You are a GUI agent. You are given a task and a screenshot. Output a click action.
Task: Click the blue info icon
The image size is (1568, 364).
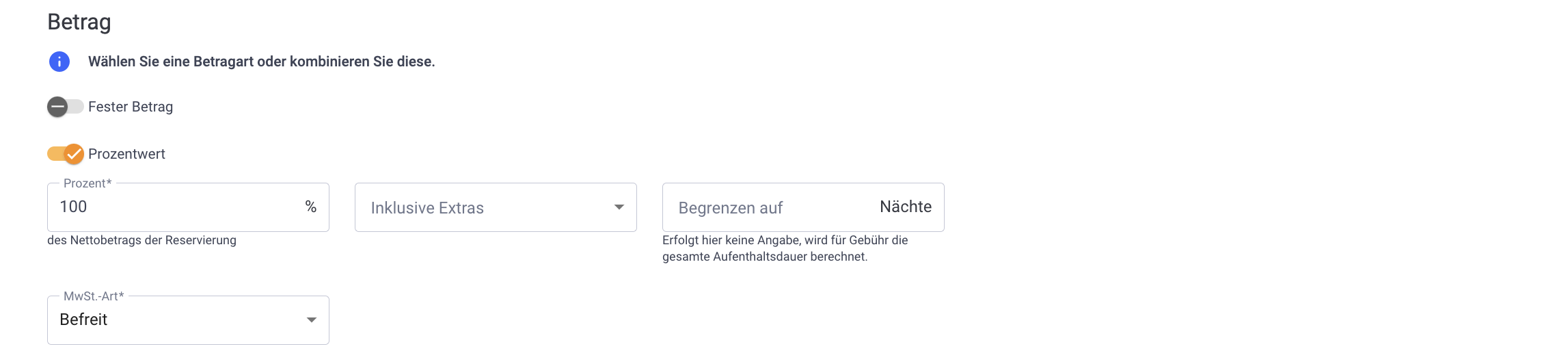[x=59, y=62]
